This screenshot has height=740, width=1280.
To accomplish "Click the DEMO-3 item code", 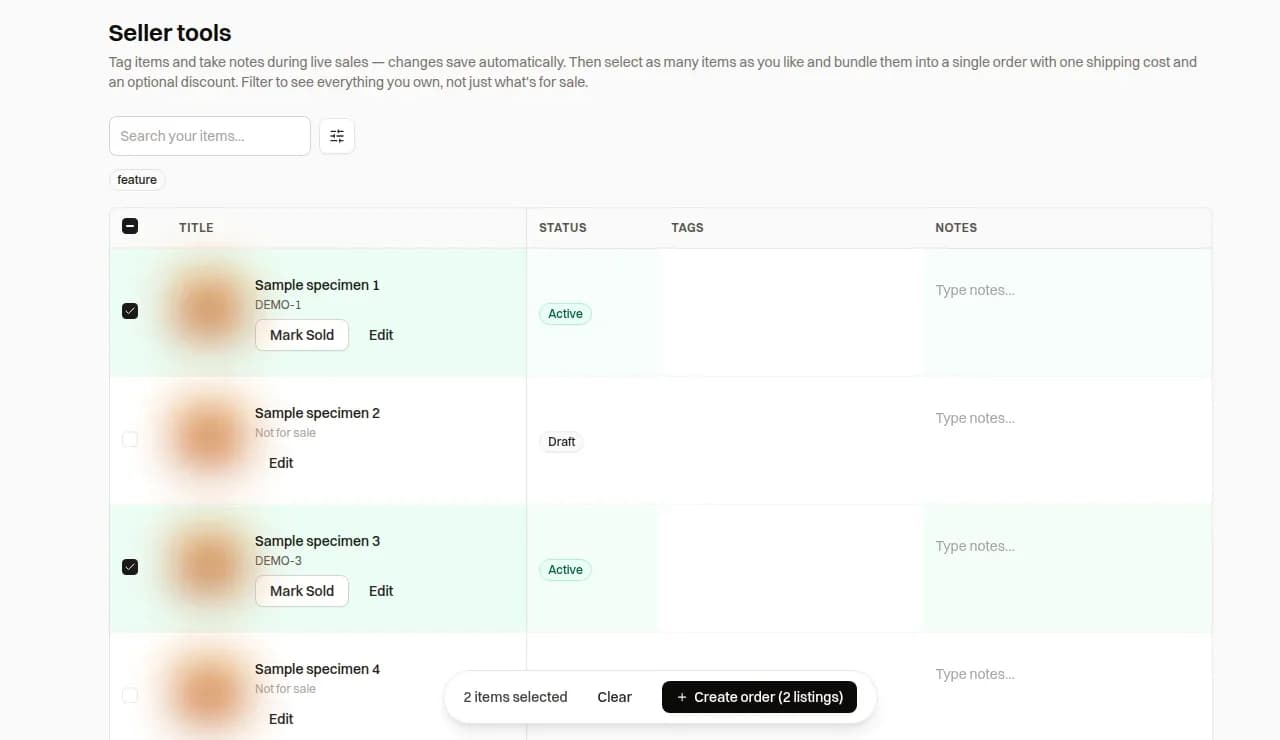I will pyautogui.click(x=278, y=561).
